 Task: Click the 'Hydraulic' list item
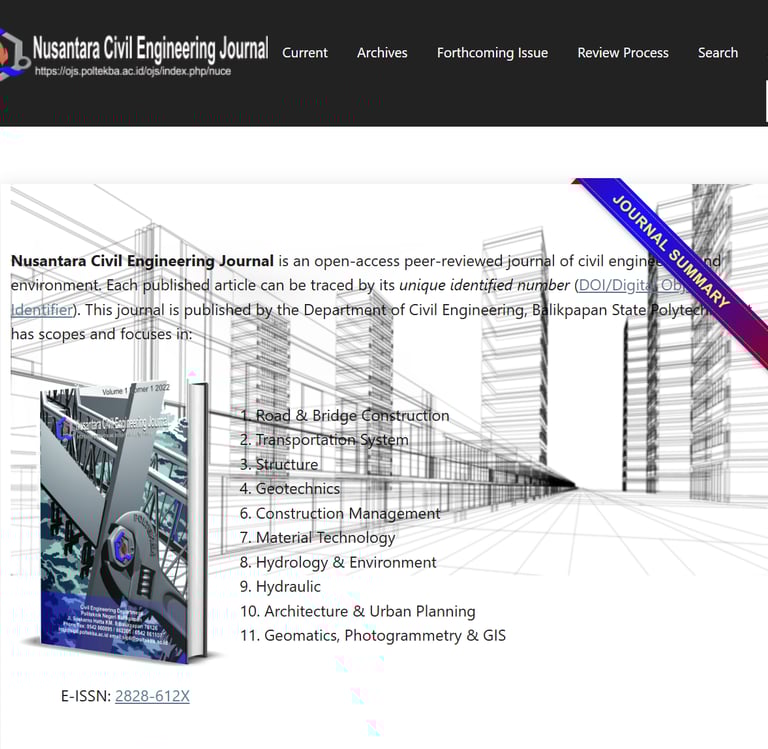288,587
